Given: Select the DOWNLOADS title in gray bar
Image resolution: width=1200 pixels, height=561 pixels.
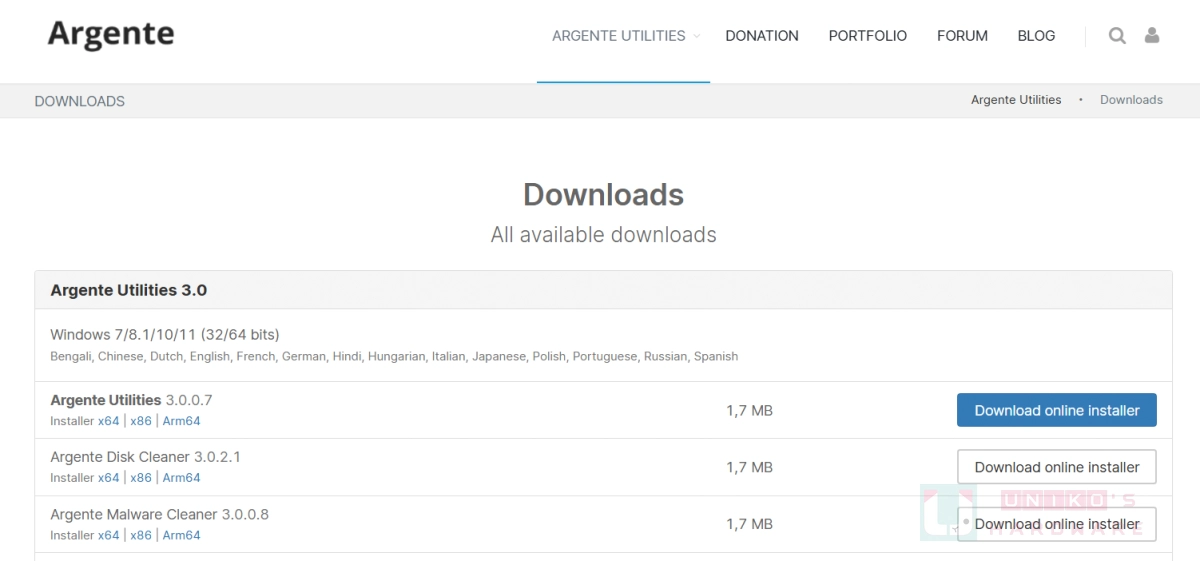Looking at the screenshot, I should pyautogui.click(x=79, y=101).
